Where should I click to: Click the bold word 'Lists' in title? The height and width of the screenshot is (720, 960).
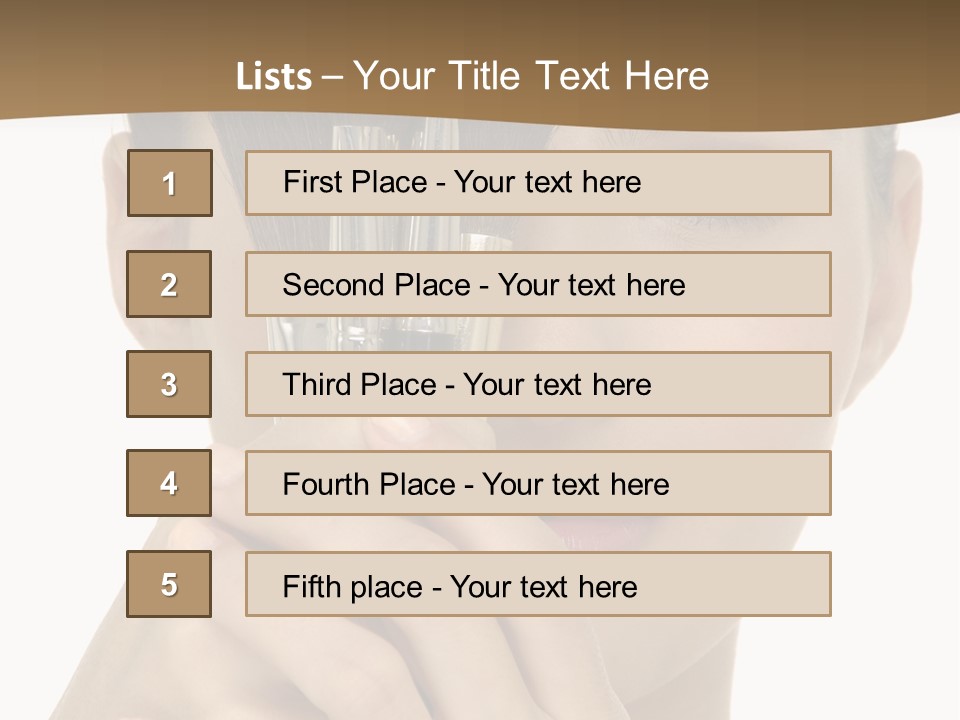click(x=274, y=77)
